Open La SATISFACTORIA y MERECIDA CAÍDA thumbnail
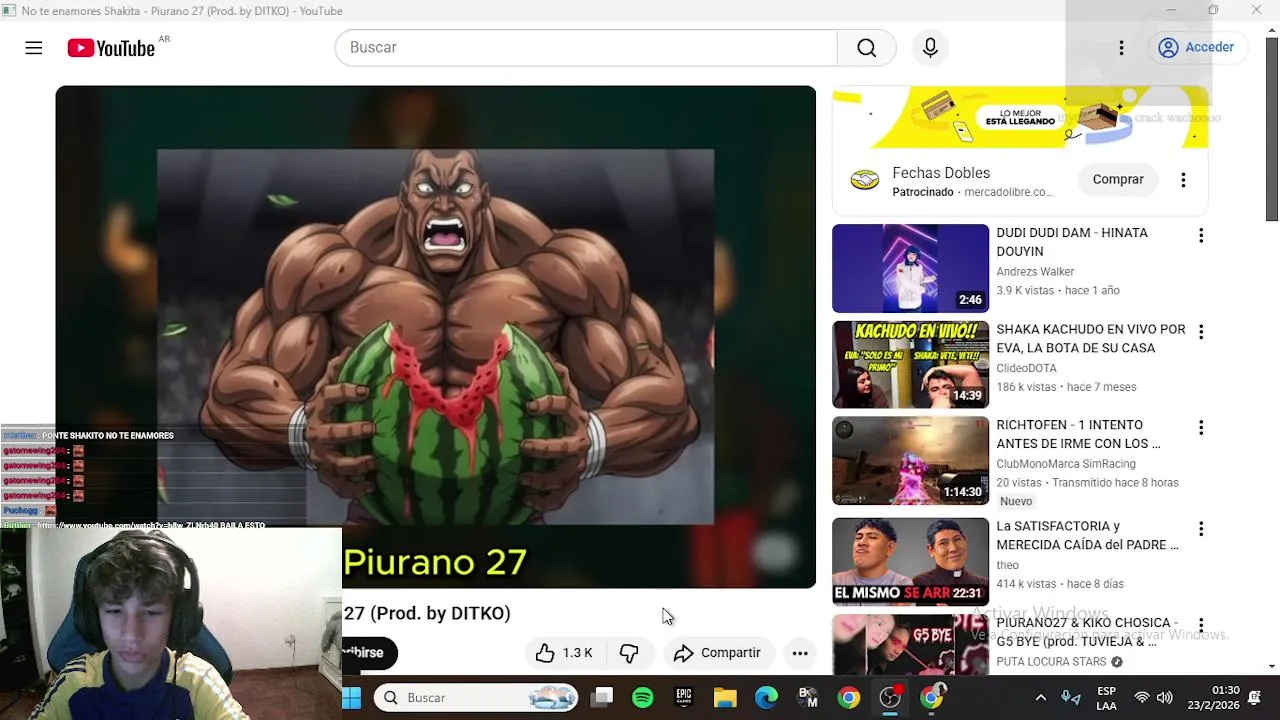Screen dimensions: 1280x720 point(910,562)
